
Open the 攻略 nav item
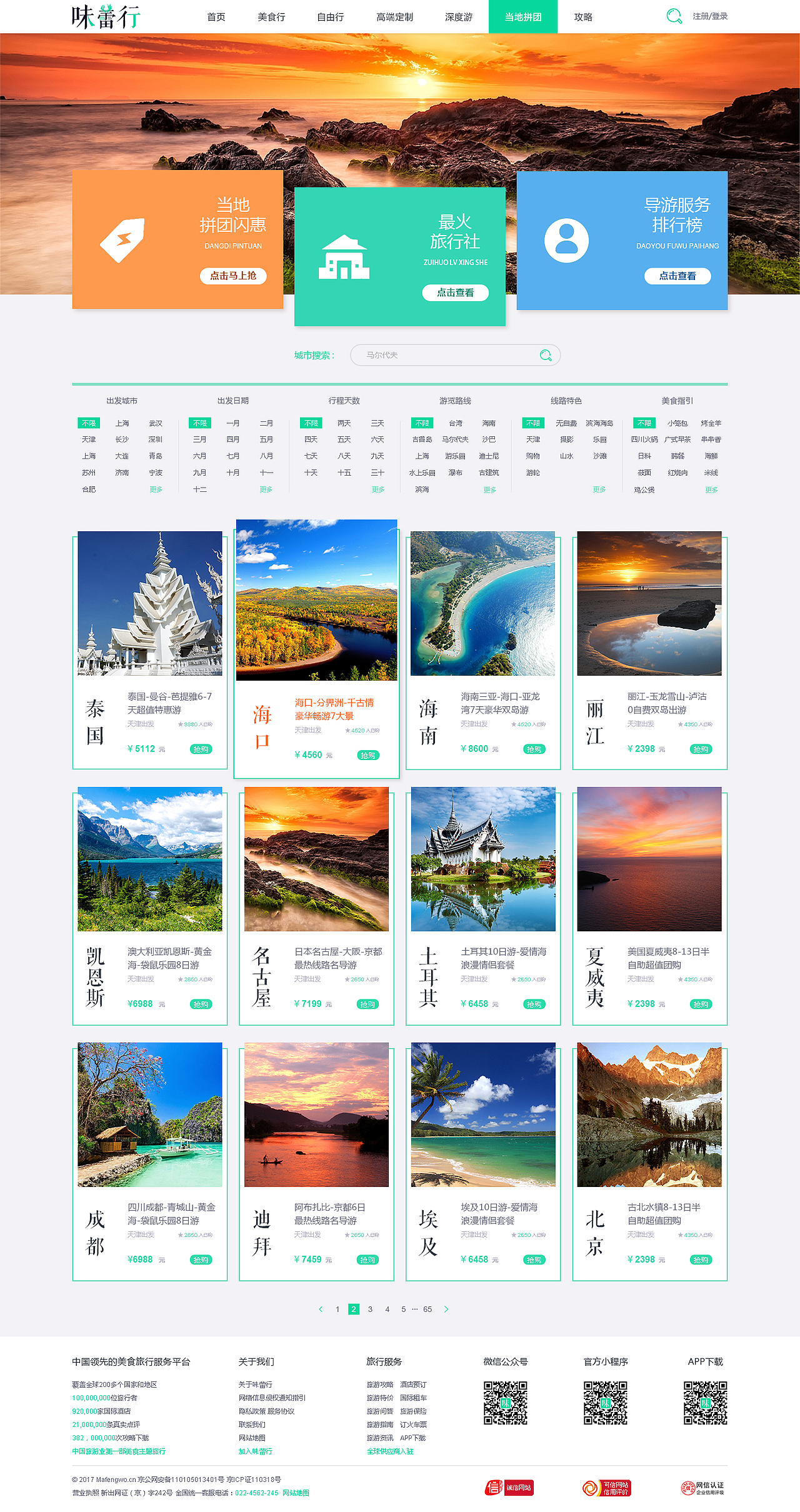tap(583, 17)
